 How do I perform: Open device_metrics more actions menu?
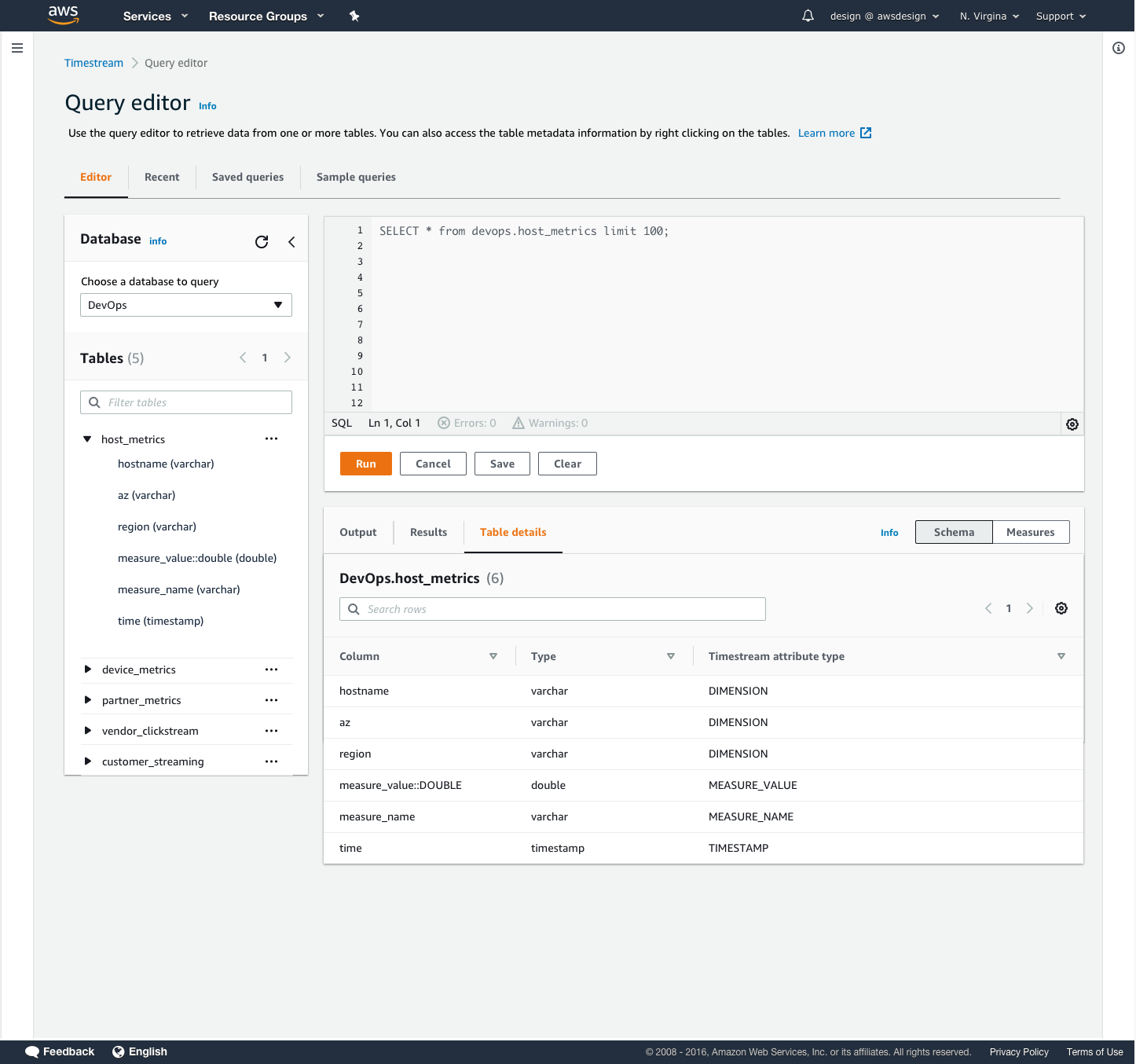[x=272, y=670]
